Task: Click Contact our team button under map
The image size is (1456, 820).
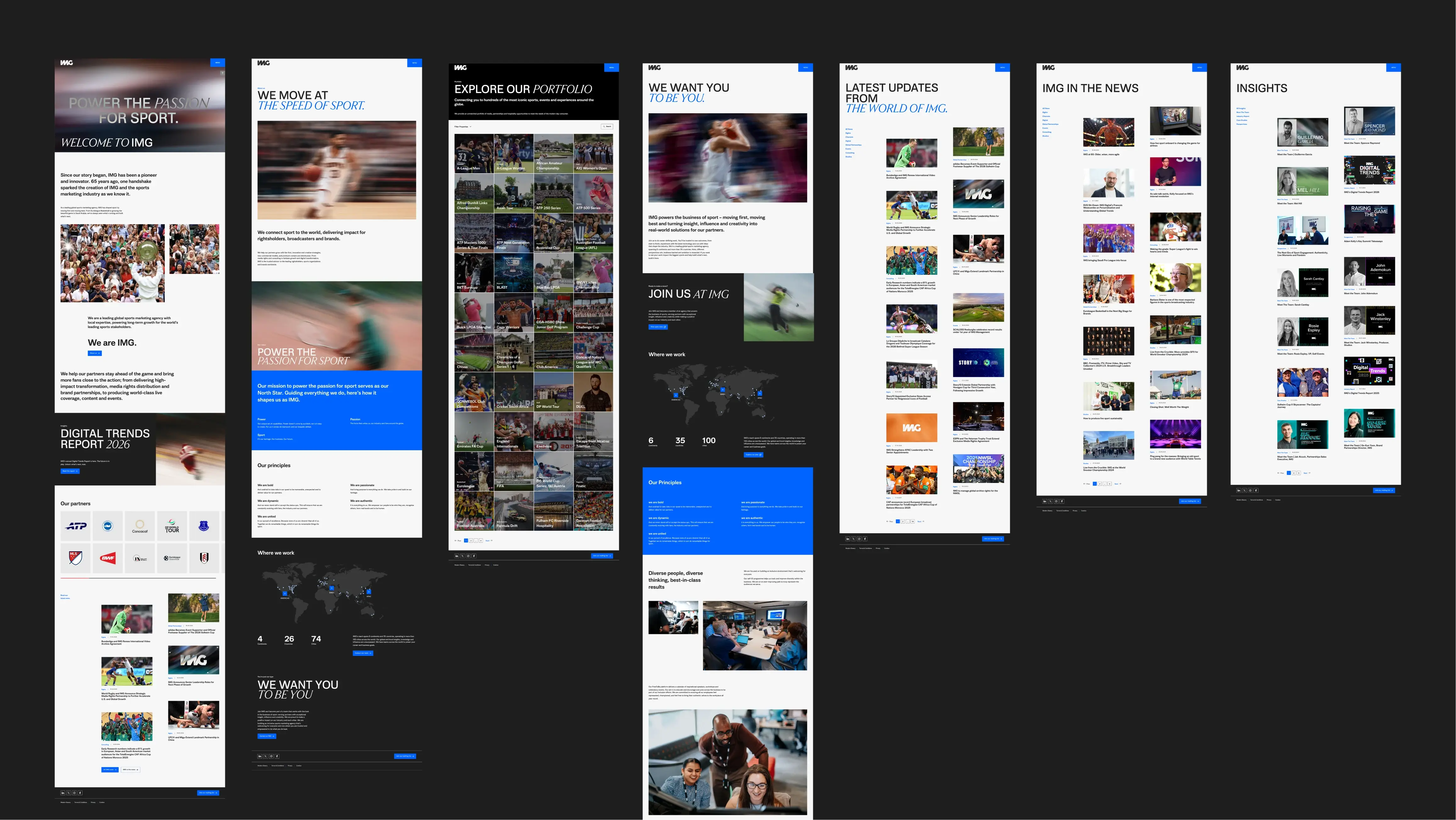Action: pyautogui.click(x=363, y=653)
